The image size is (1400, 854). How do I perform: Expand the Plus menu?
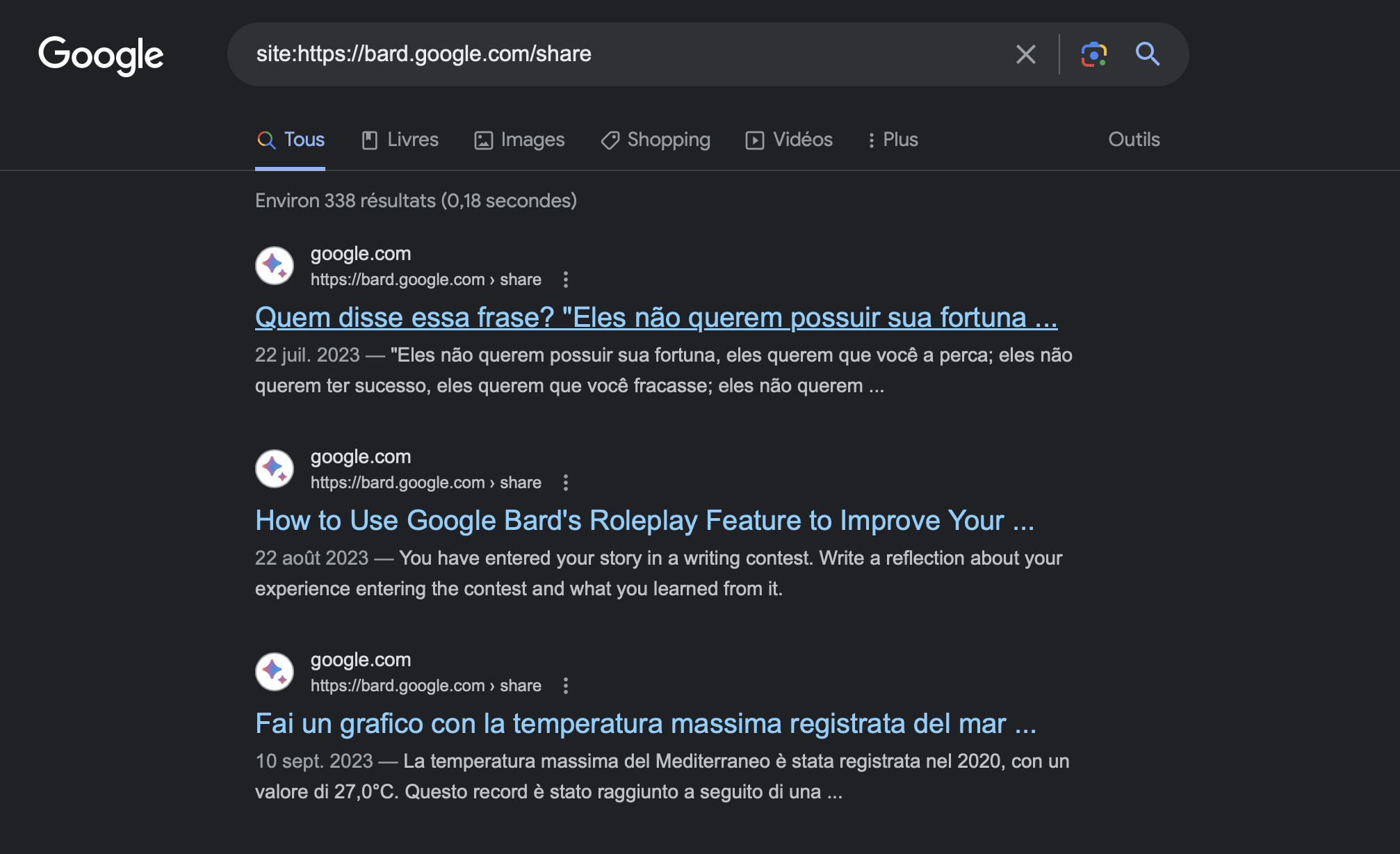[x=893, y=140]
